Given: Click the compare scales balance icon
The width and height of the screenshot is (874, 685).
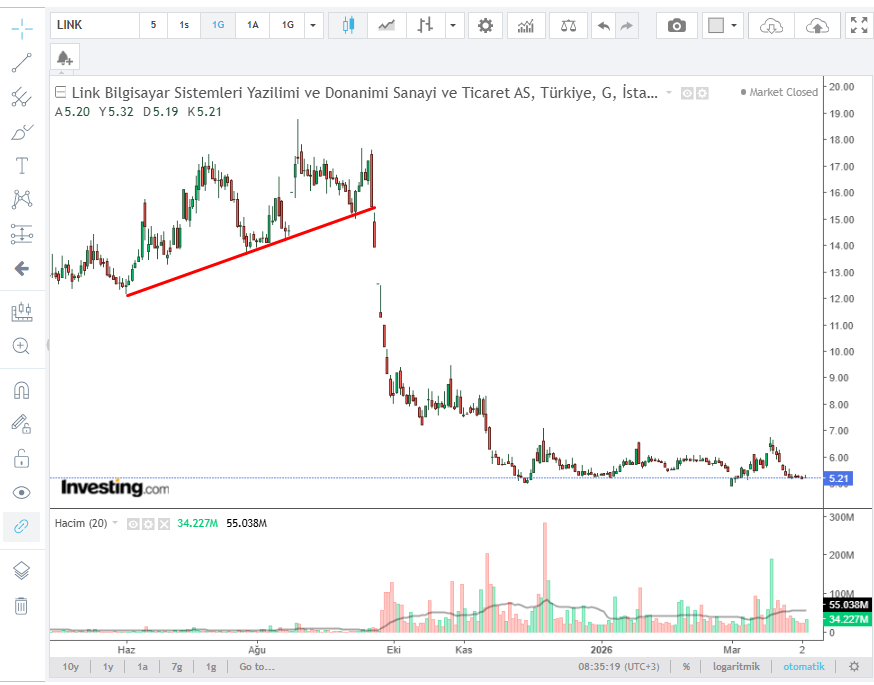Looking at the screenshot, I should (x=568, y=25).
